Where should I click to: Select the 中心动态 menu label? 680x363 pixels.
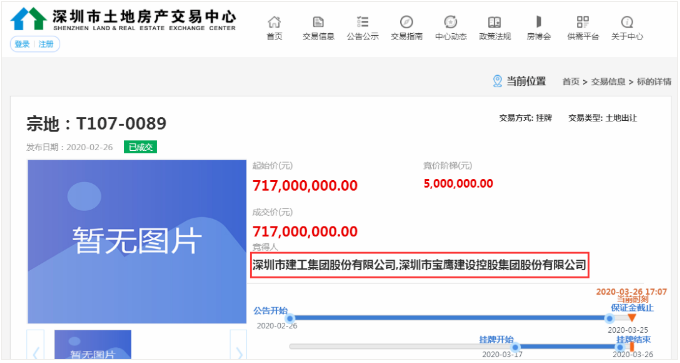(451, 36)
